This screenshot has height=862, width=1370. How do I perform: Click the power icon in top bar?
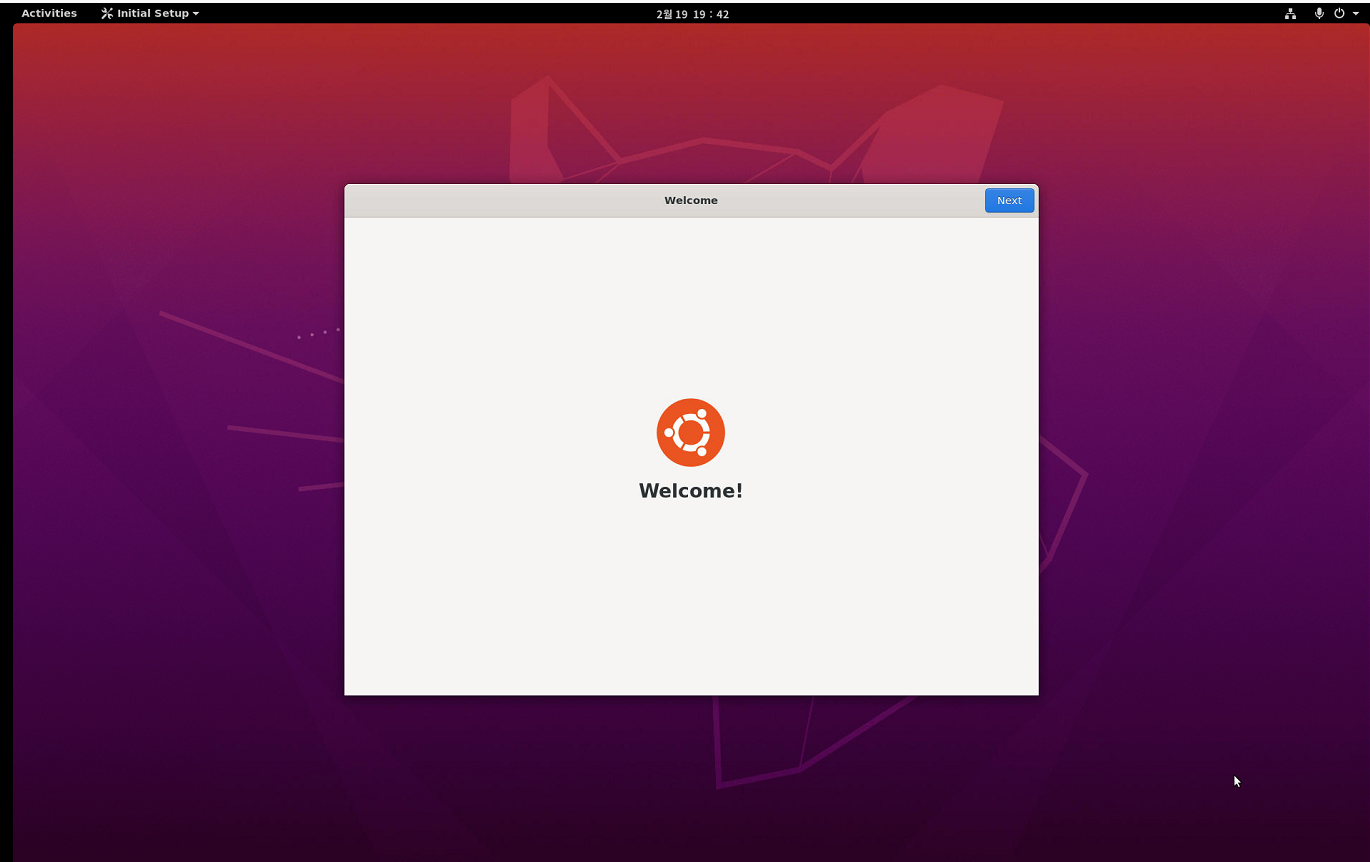(x=1339, y=13)
